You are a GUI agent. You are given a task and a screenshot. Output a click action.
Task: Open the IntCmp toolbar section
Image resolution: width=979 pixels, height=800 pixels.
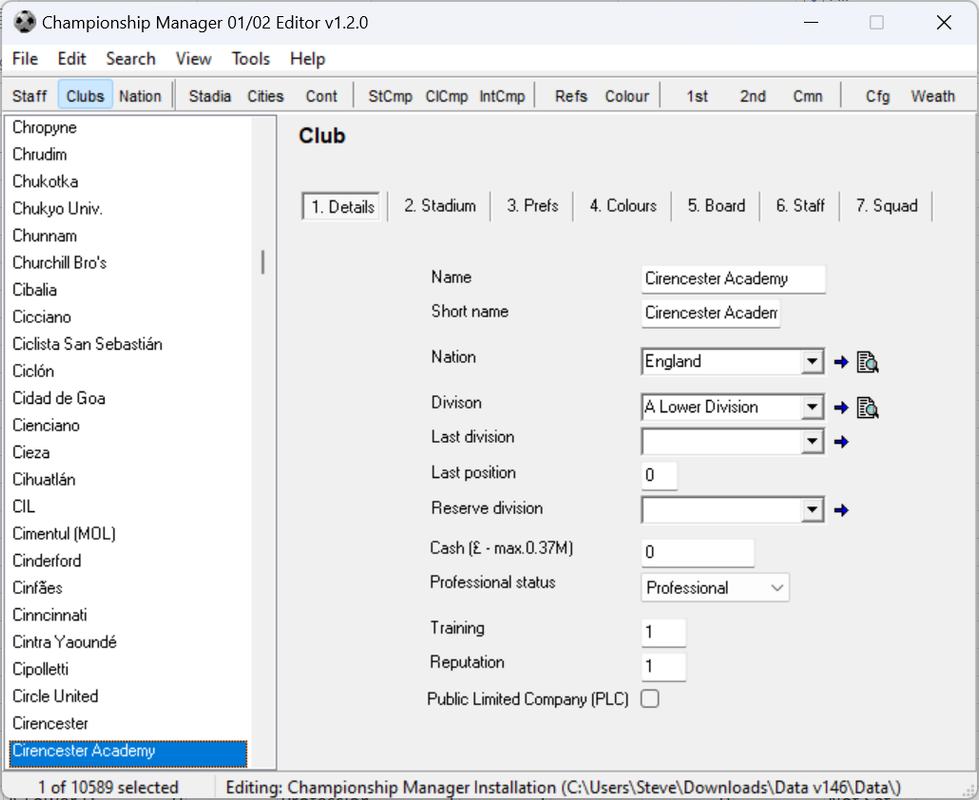[502, 96]
